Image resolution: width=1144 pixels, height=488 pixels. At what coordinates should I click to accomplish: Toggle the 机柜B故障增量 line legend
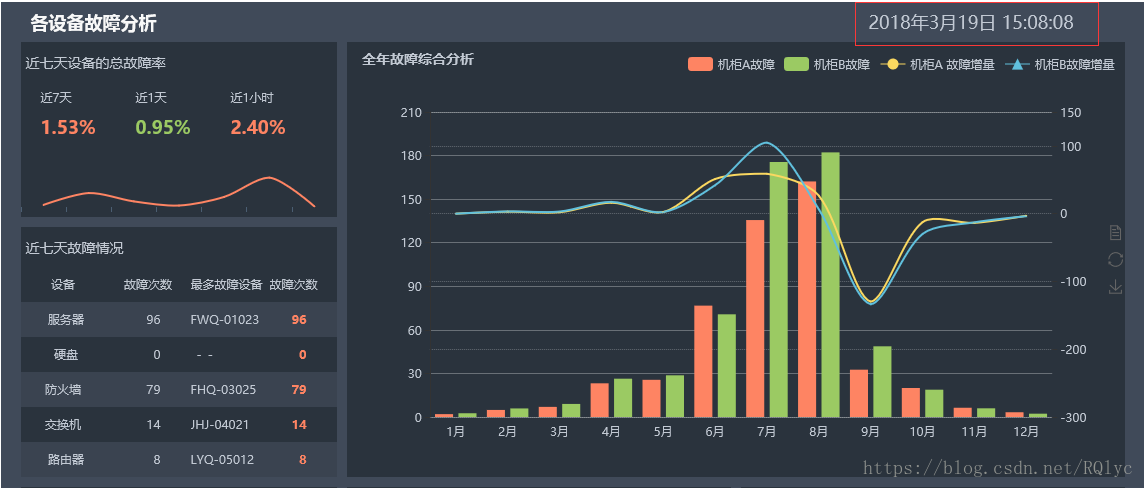coord(1060,65)
